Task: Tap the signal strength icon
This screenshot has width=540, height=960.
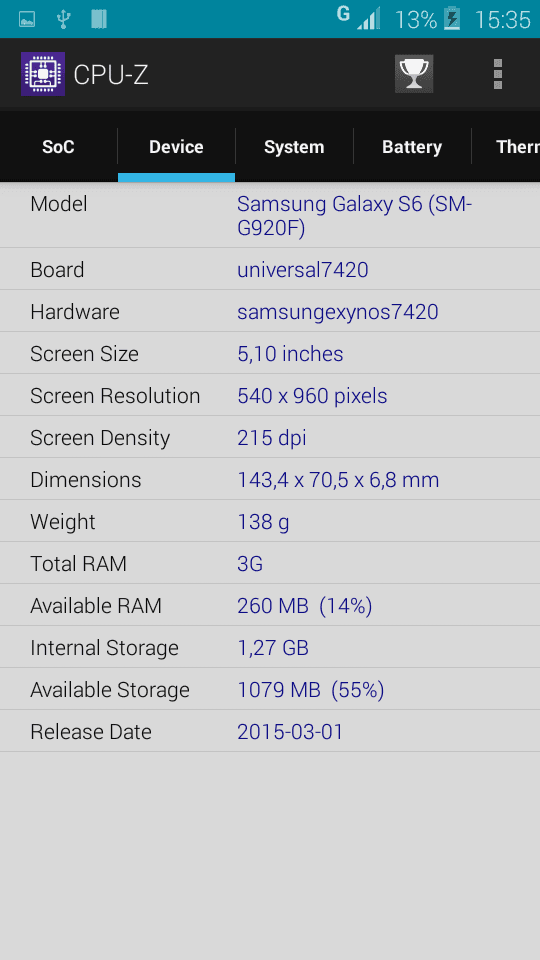Action: click(x=369, y=18)
